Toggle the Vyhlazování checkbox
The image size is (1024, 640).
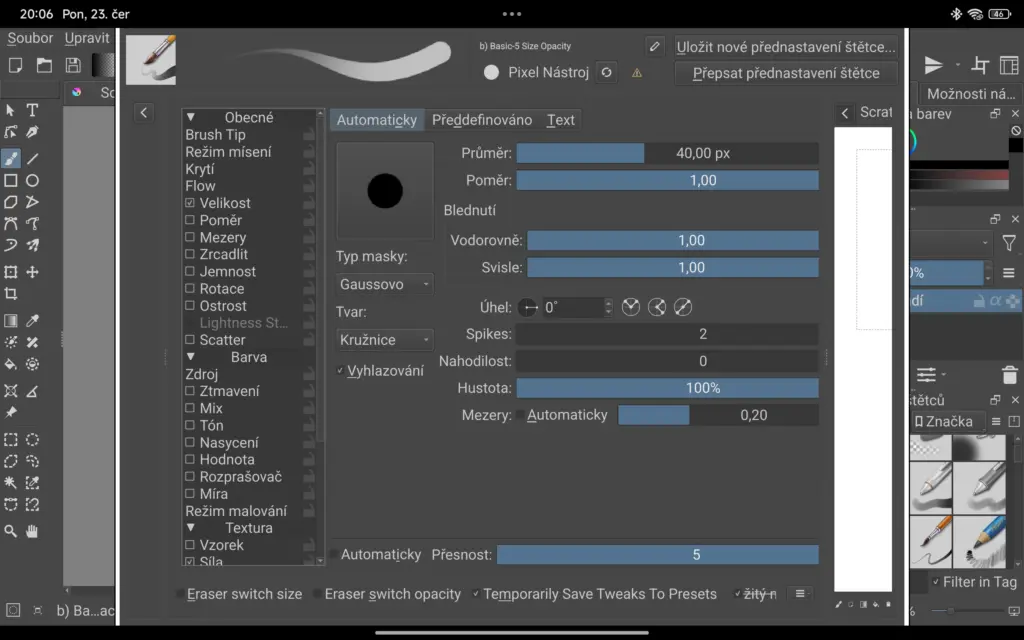pos(342,371)
